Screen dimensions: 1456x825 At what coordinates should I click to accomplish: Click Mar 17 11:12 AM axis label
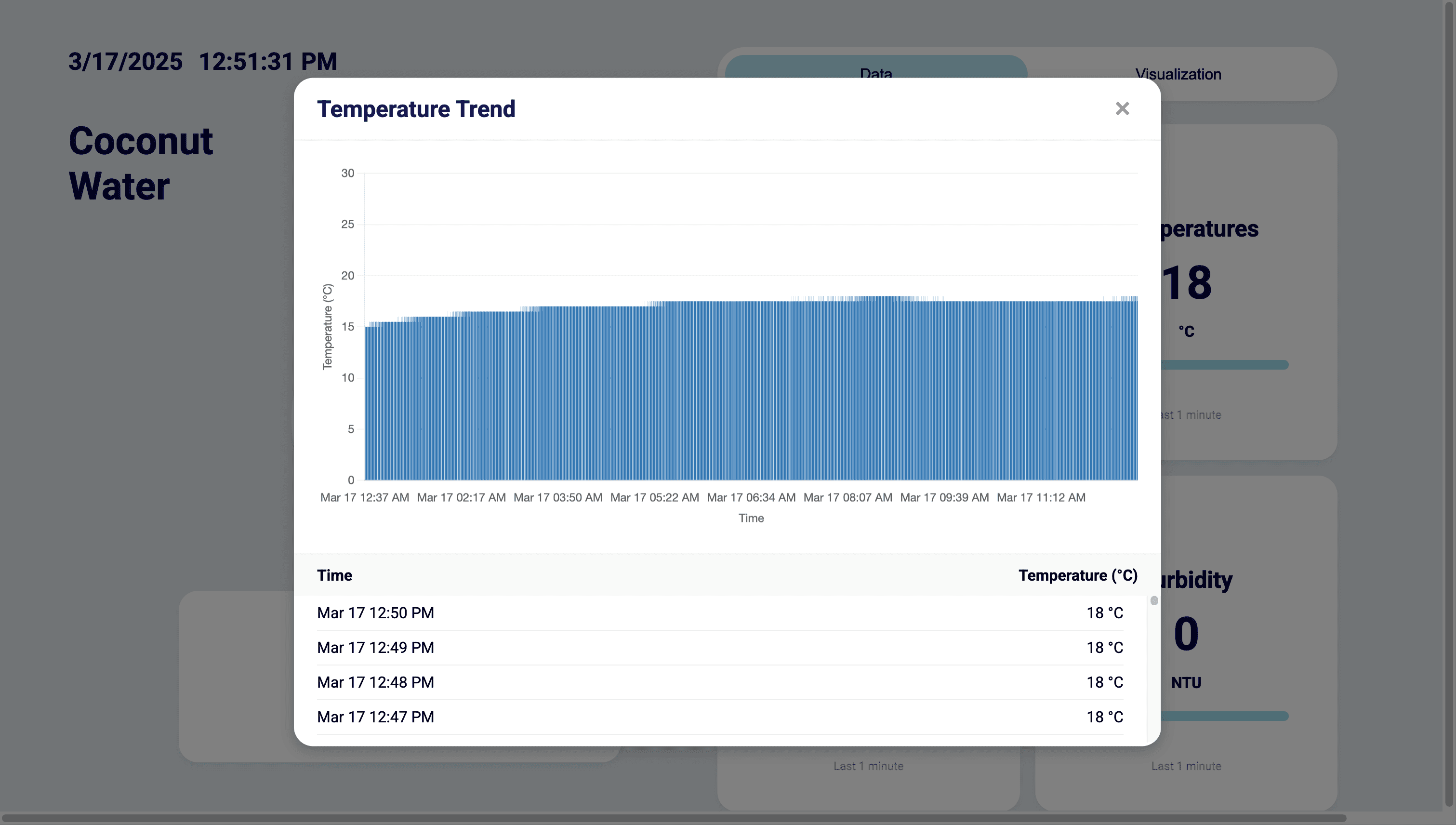pos(1041,497)
